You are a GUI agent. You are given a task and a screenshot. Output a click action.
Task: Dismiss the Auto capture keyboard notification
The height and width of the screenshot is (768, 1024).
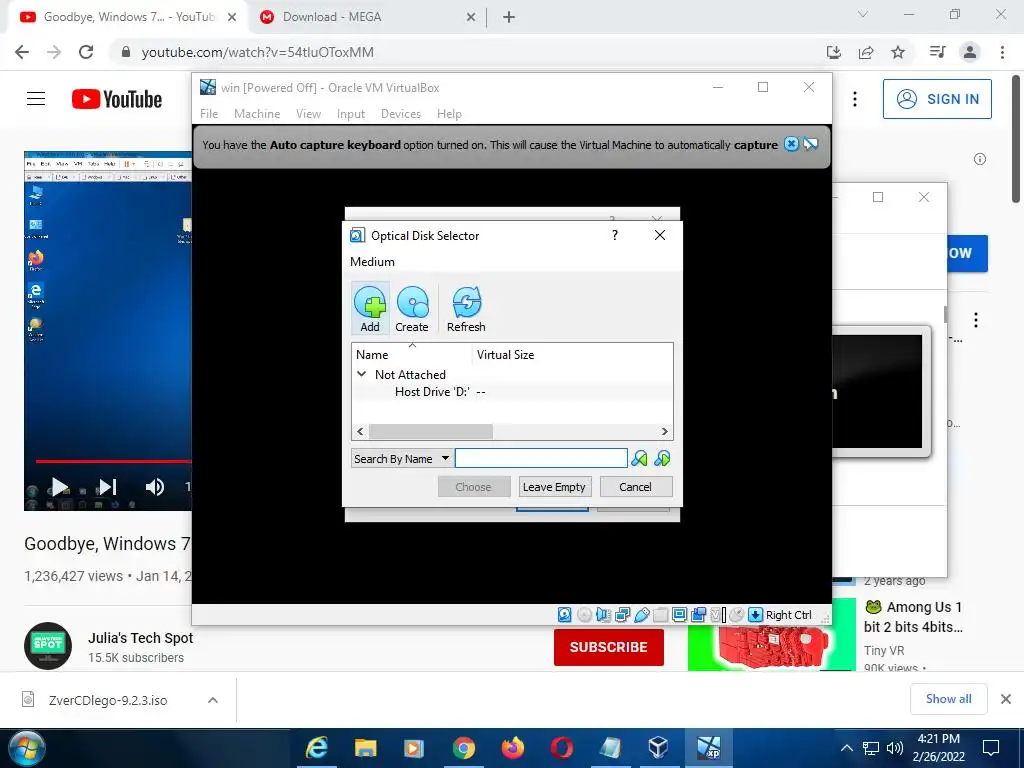click(x=791, y=144)
